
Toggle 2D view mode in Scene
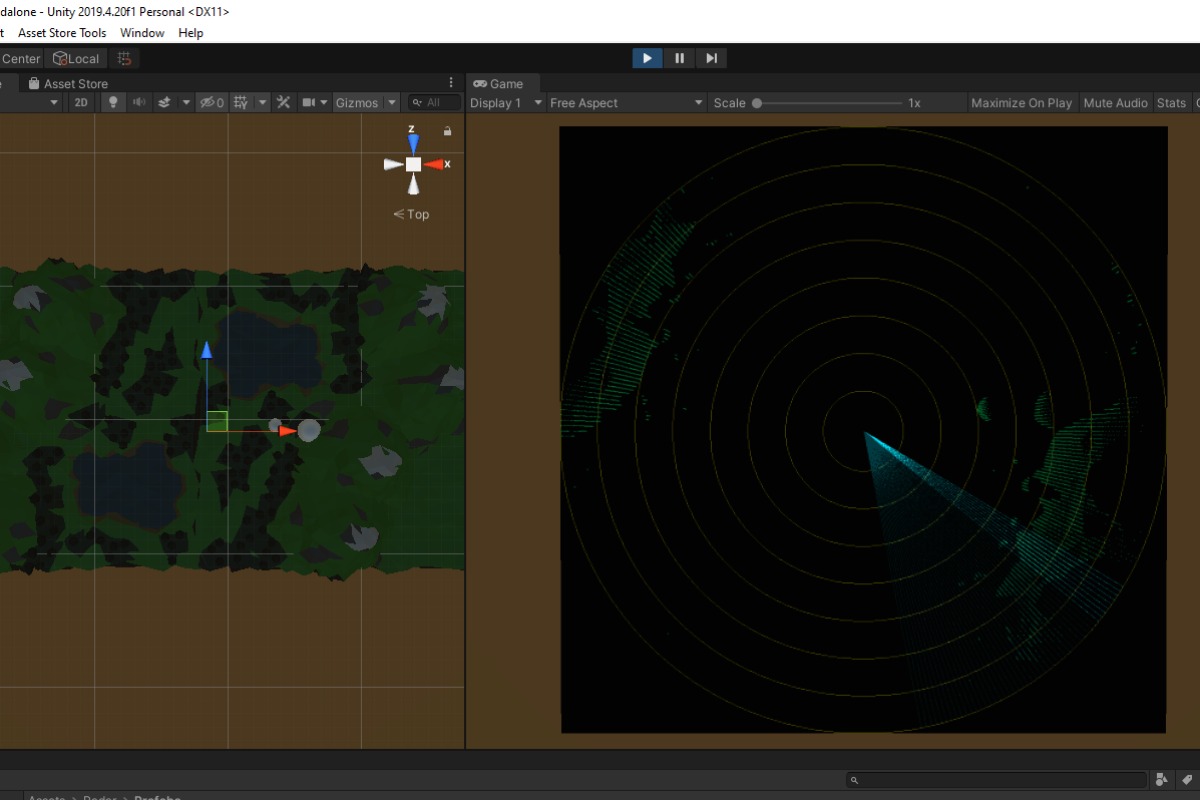(x=81, y=102)
